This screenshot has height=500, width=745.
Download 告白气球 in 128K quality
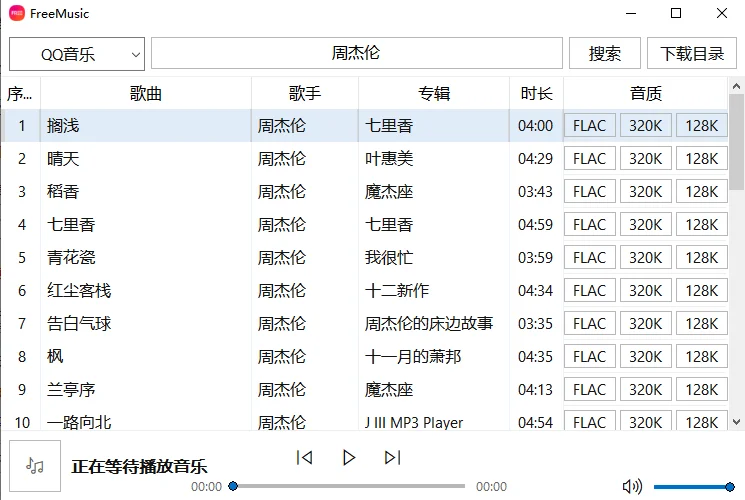(x=702, y=324)
